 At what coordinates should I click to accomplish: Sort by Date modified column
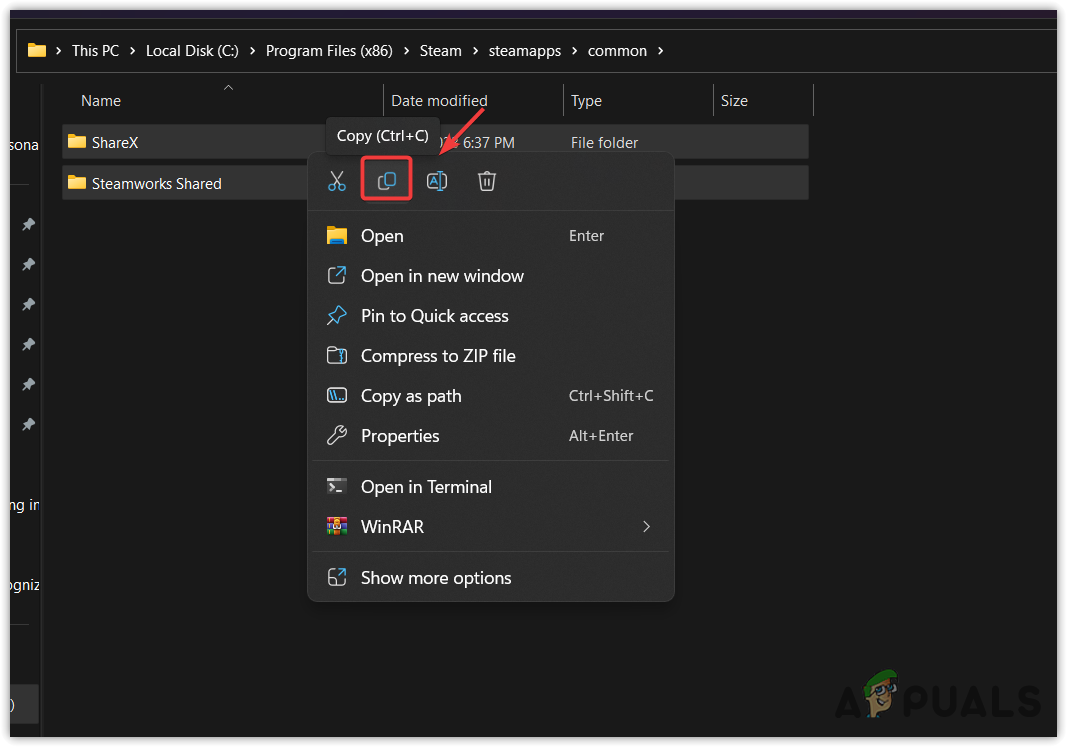coord(439,101)
